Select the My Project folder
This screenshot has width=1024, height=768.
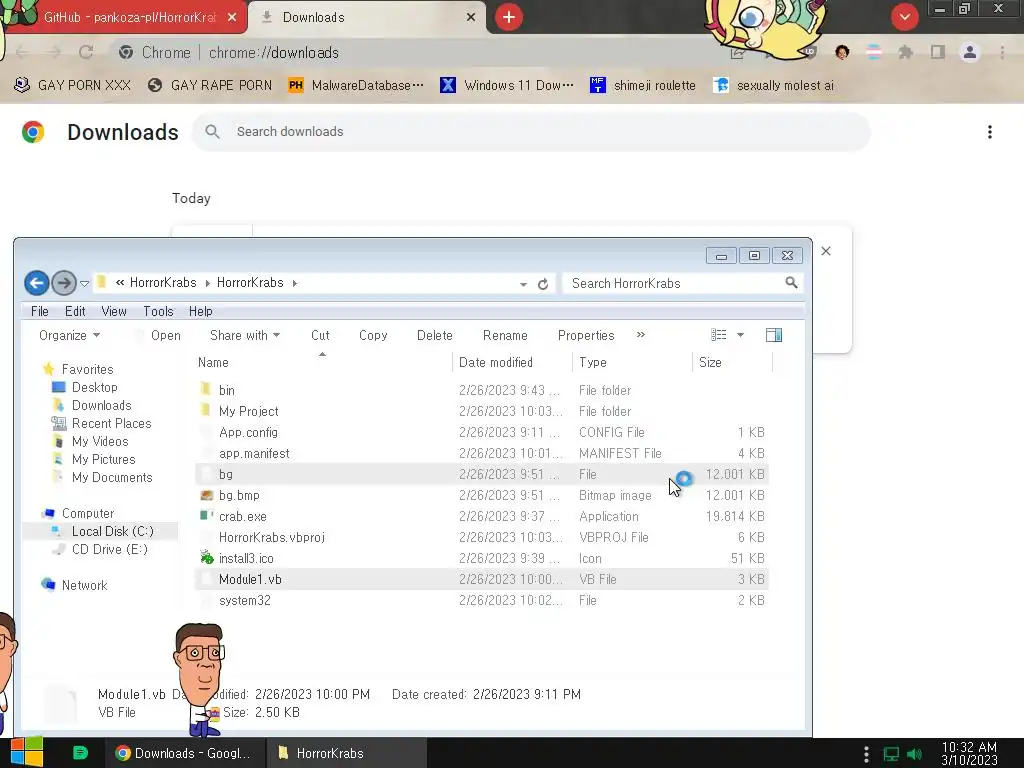481,411
